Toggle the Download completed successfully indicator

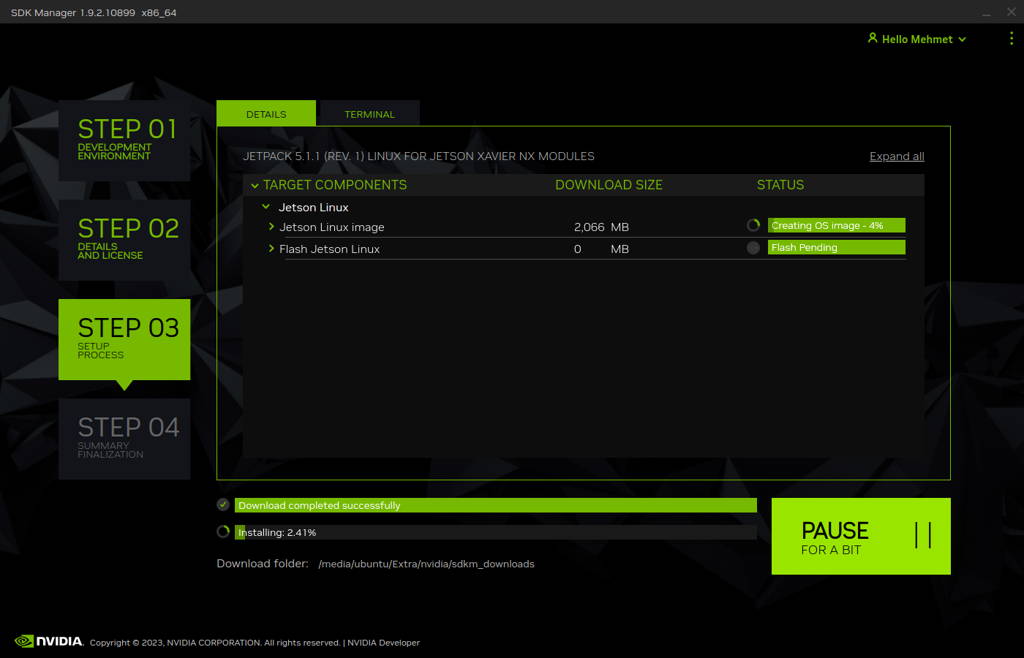[x=495, y=505]
